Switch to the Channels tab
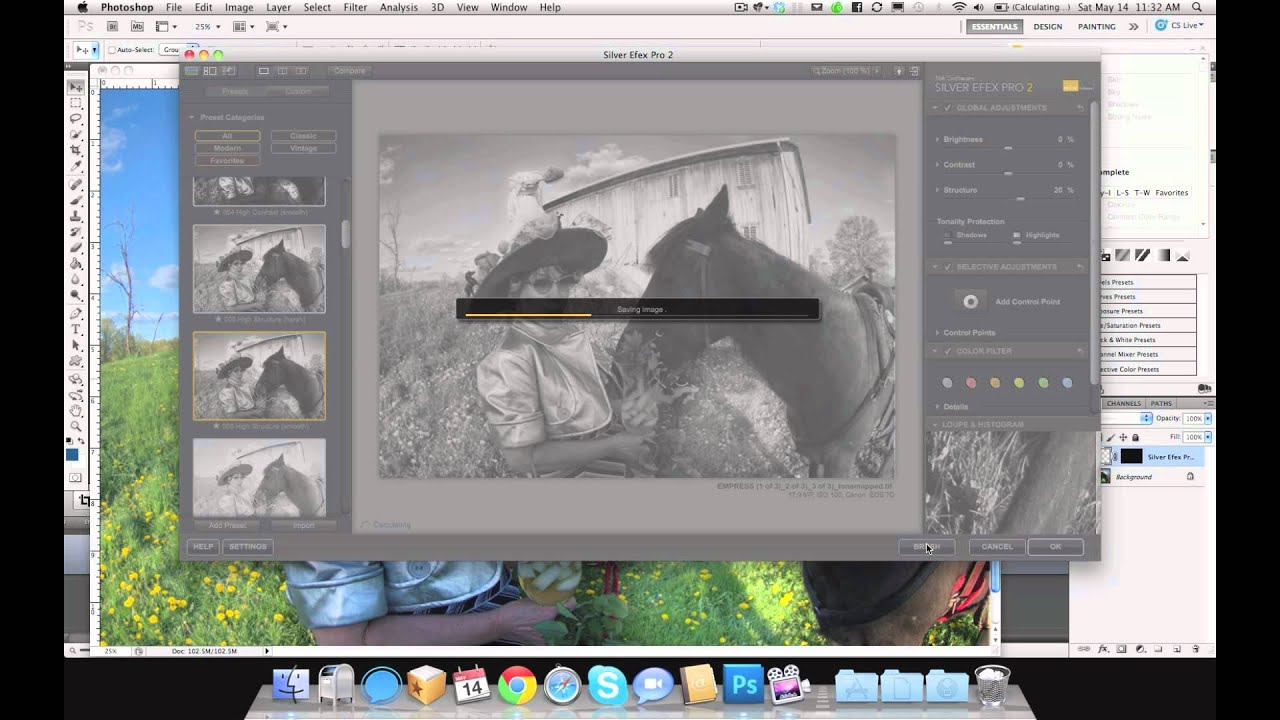Screen dimensions: 1280x720 pos(1124,403)
